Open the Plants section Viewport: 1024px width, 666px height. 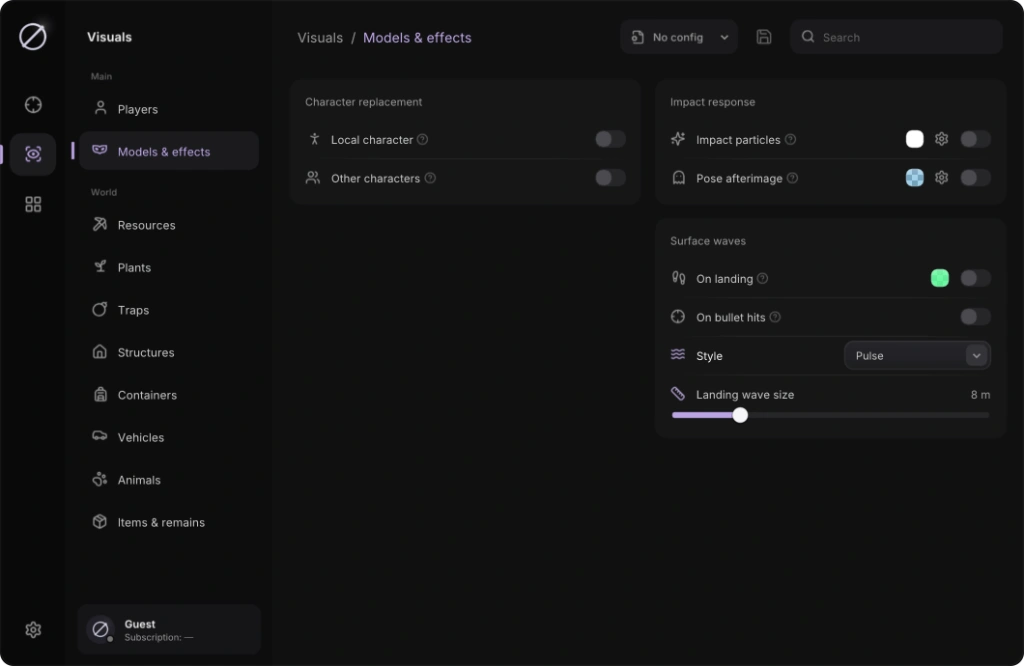click(169, 268)
